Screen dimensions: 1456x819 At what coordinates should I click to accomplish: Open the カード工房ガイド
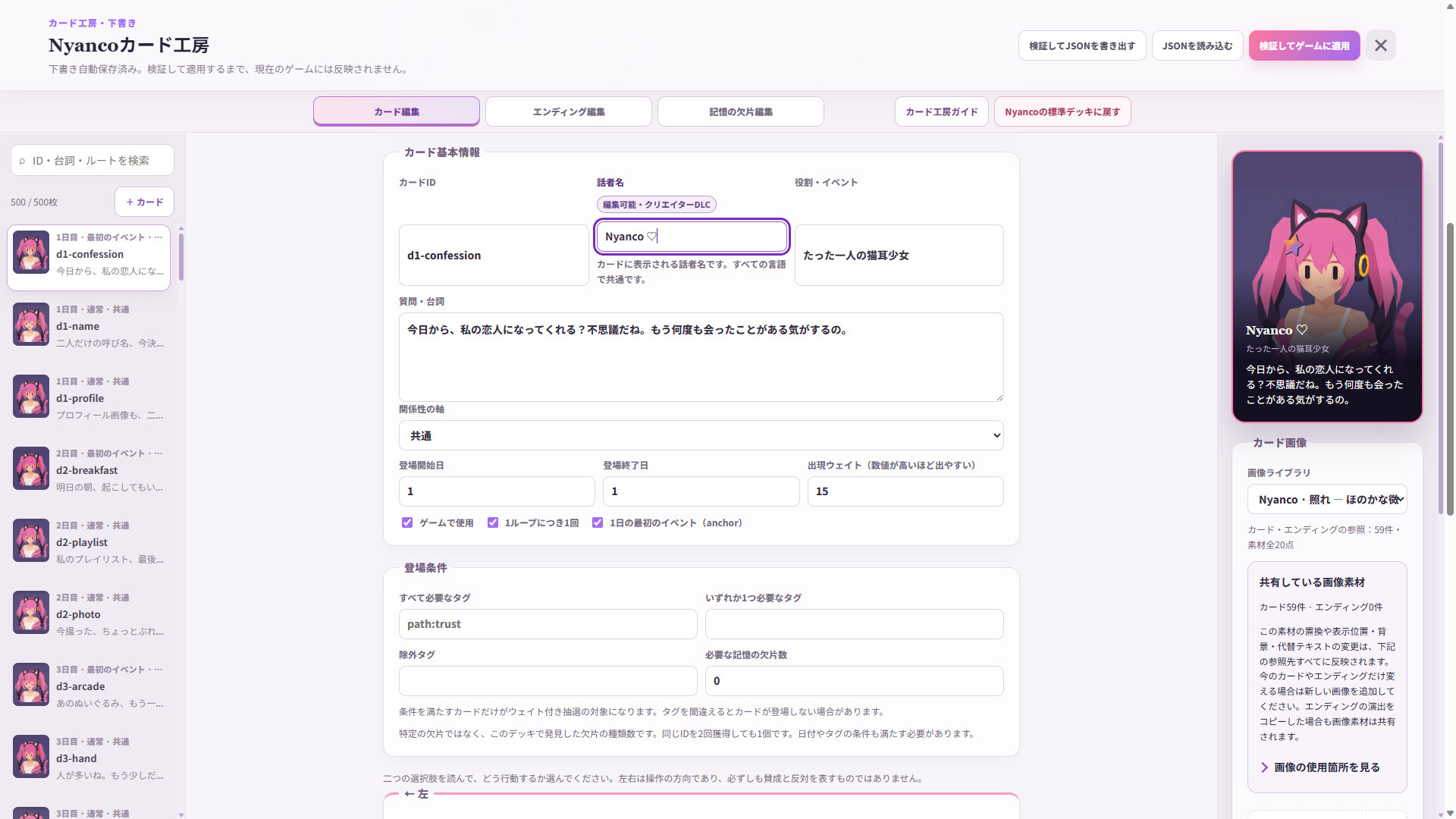tap(941, 111)
